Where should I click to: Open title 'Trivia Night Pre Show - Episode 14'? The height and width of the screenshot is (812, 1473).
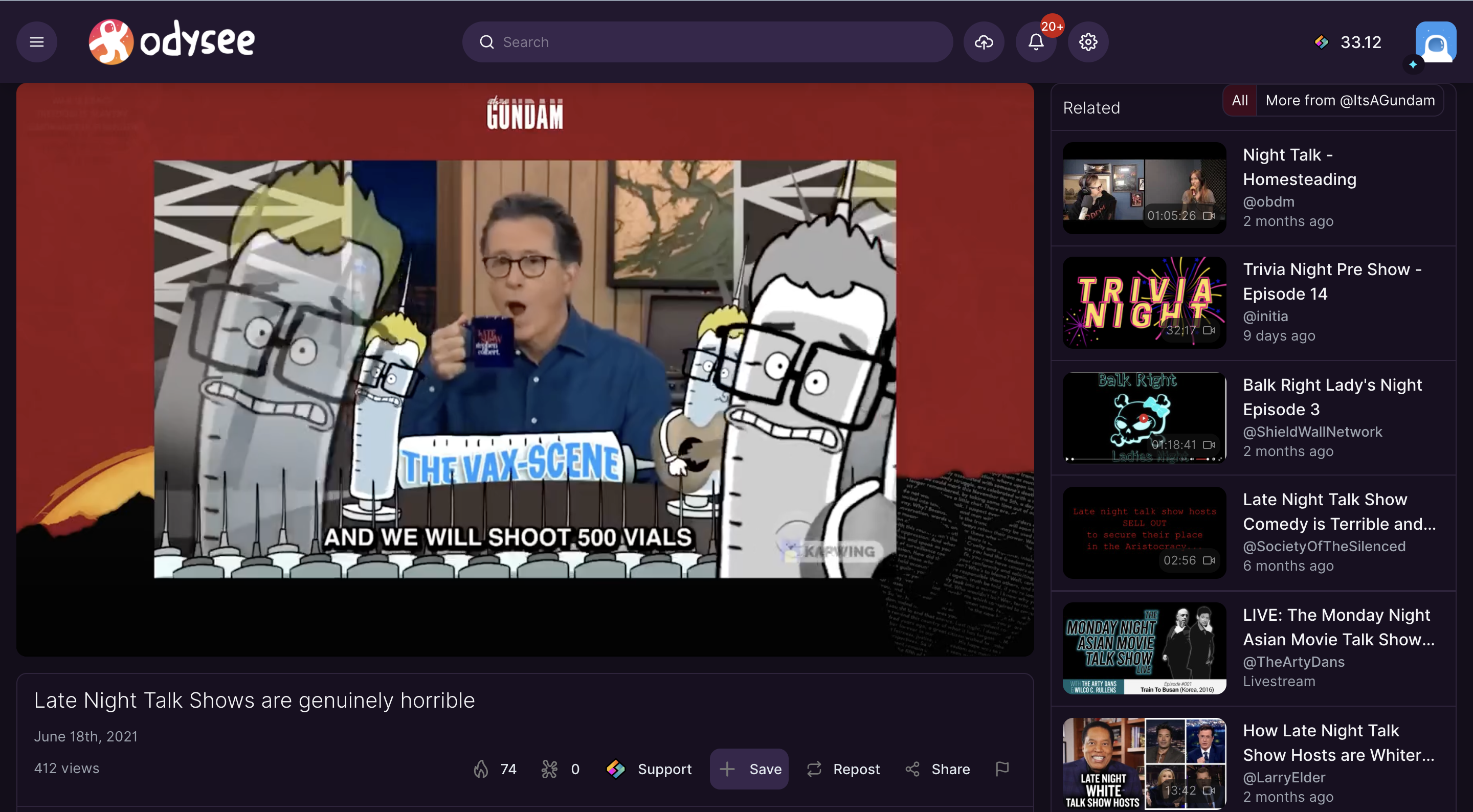(x=1332, y=281)
